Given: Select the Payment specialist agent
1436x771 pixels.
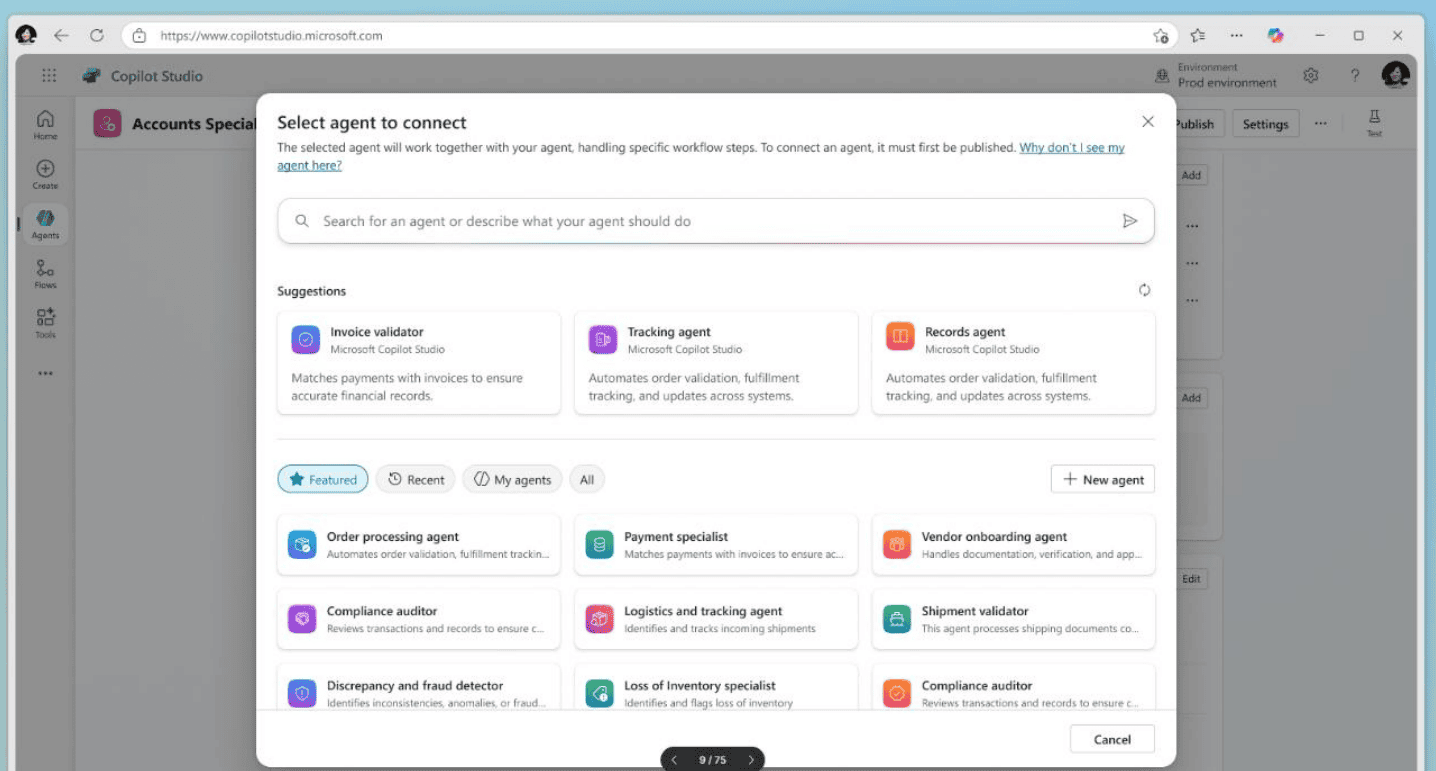Looking at the screenshot, I should click(716, 545).
